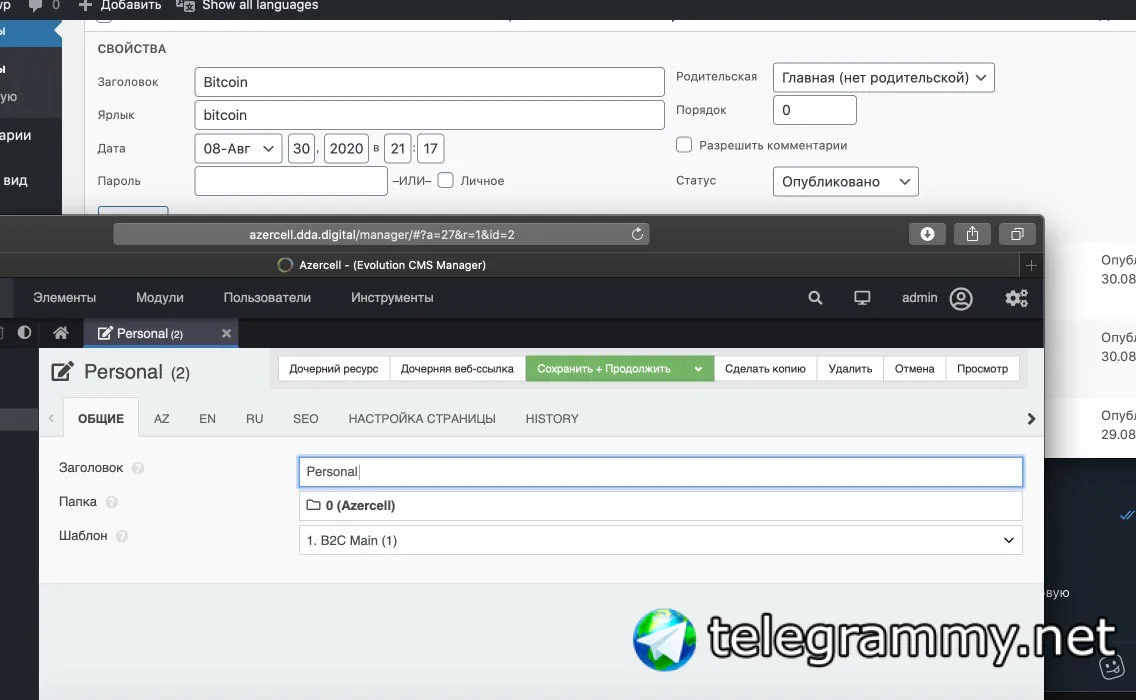Click the folder icon in Папка field
The image size is (1136, 700).
tap(313, 505)
